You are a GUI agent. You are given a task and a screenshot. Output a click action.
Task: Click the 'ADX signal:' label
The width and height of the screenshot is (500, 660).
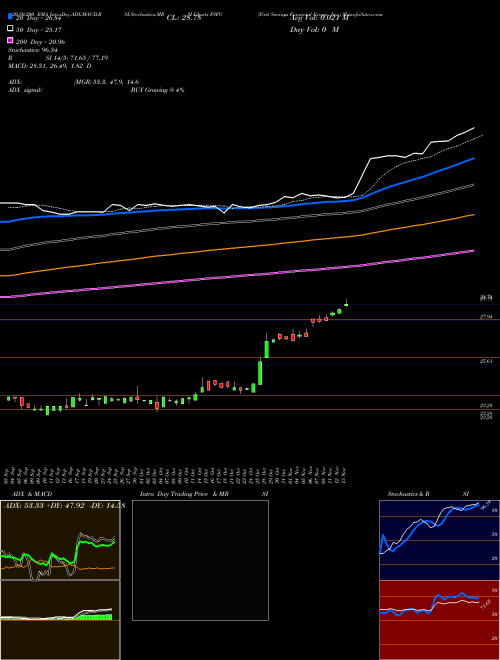pos(25,90)
